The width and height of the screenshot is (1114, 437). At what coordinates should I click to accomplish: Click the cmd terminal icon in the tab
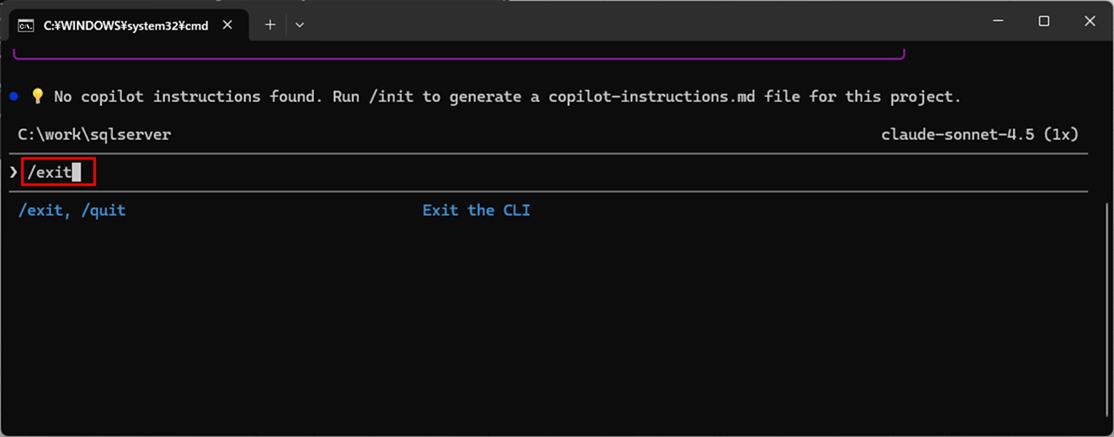[x=27, y=25]
